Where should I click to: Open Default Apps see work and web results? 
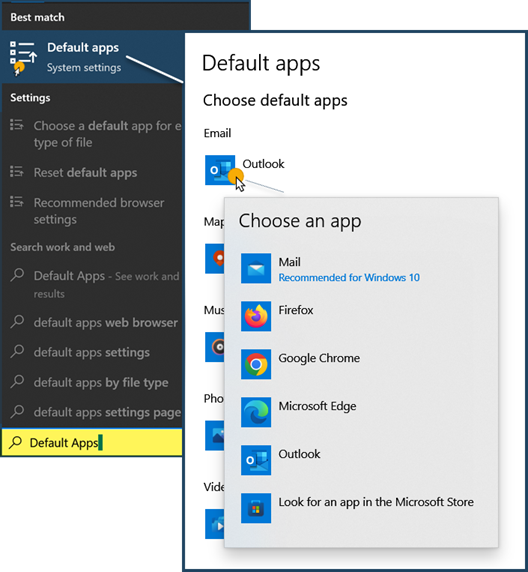point(92,284)
